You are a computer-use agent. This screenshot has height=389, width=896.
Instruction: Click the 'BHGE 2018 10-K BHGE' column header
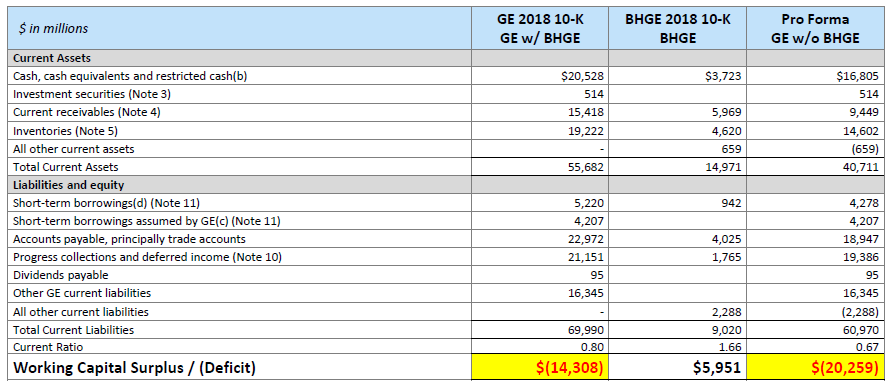coord(677,28)
